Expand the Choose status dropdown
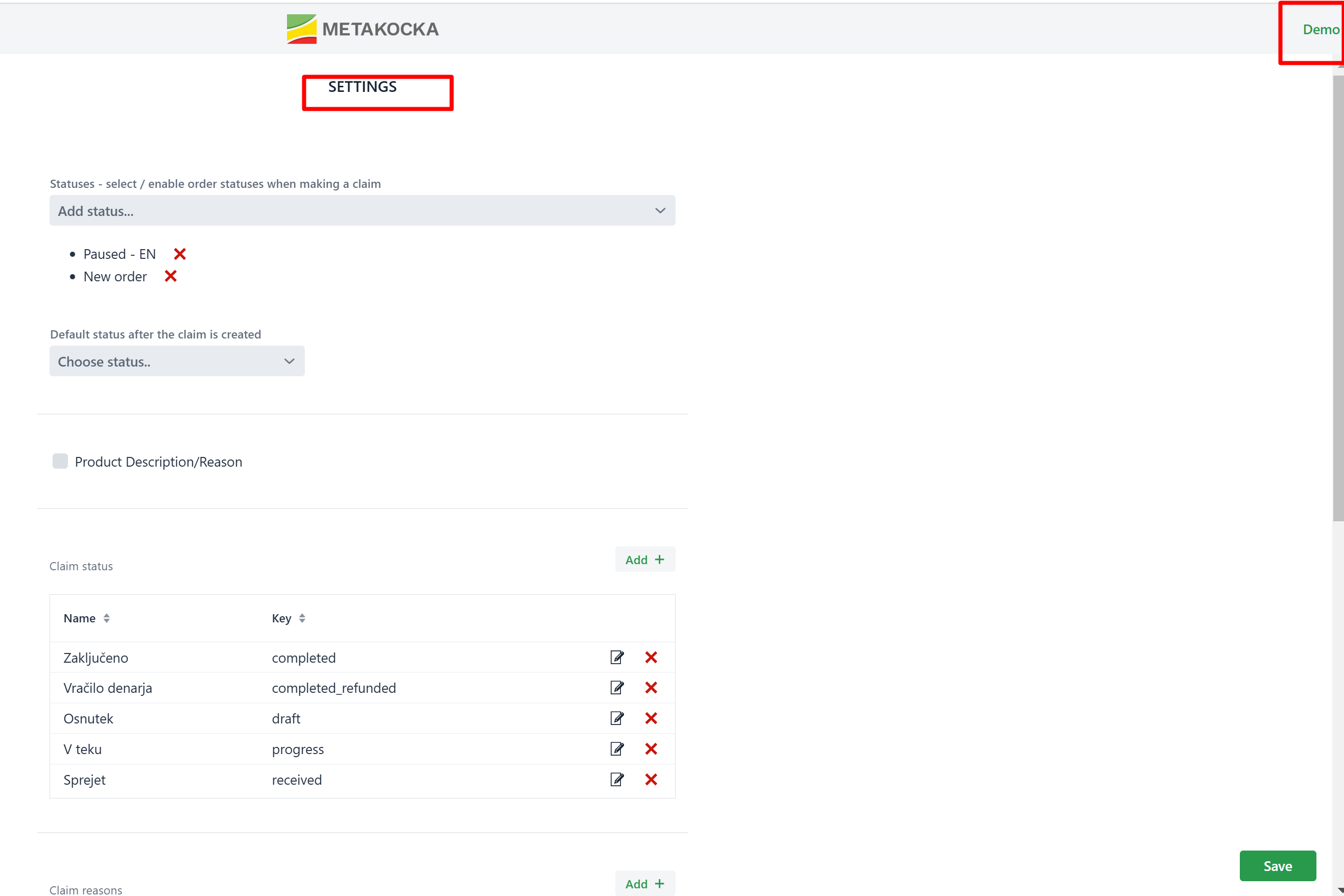The width and height of the screenshot is (1344, 896). point(177,361)
